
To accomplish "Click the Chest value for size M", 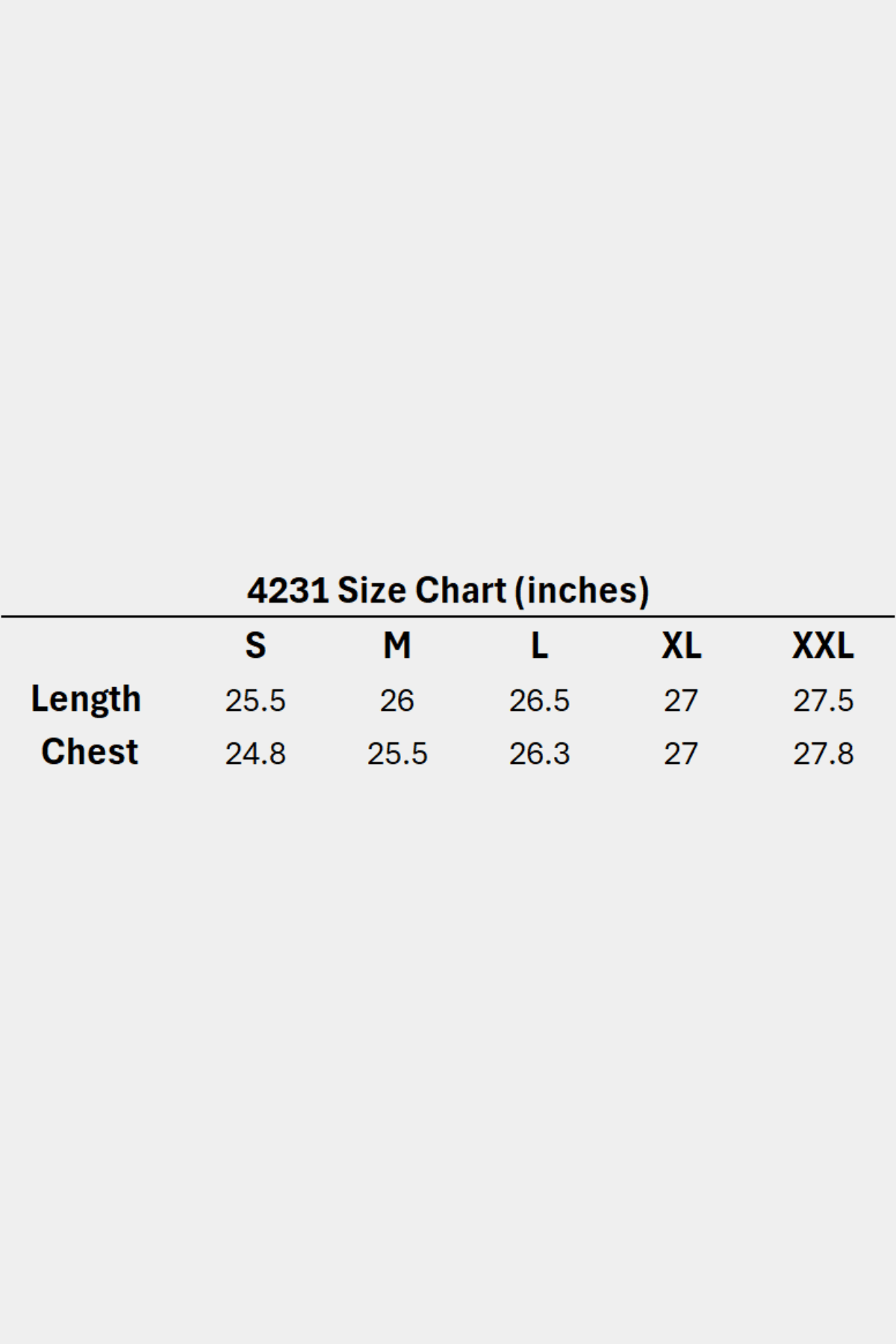I will coord(396,753).
